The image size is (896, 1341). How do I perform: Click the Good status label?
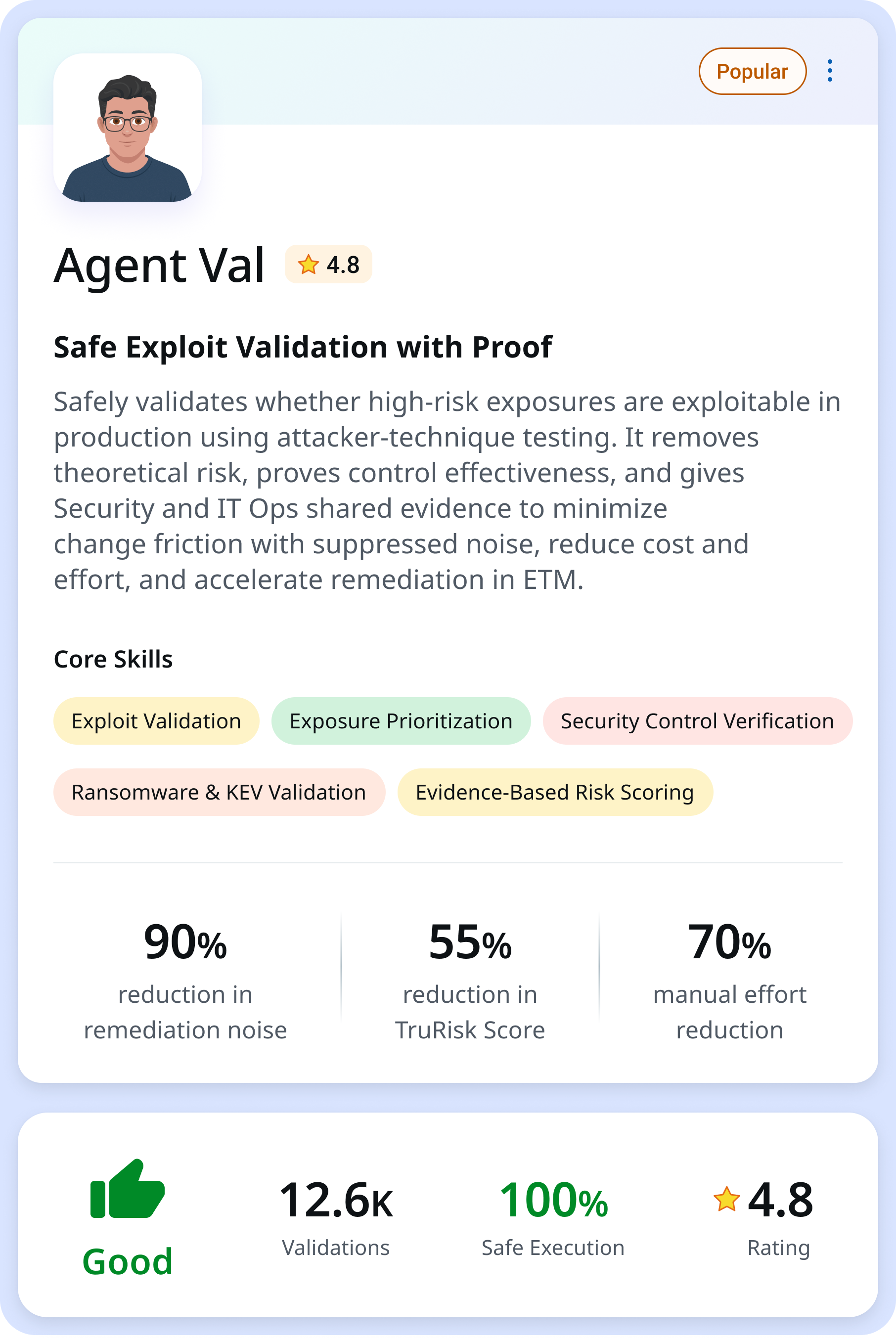click(128, 1261)
